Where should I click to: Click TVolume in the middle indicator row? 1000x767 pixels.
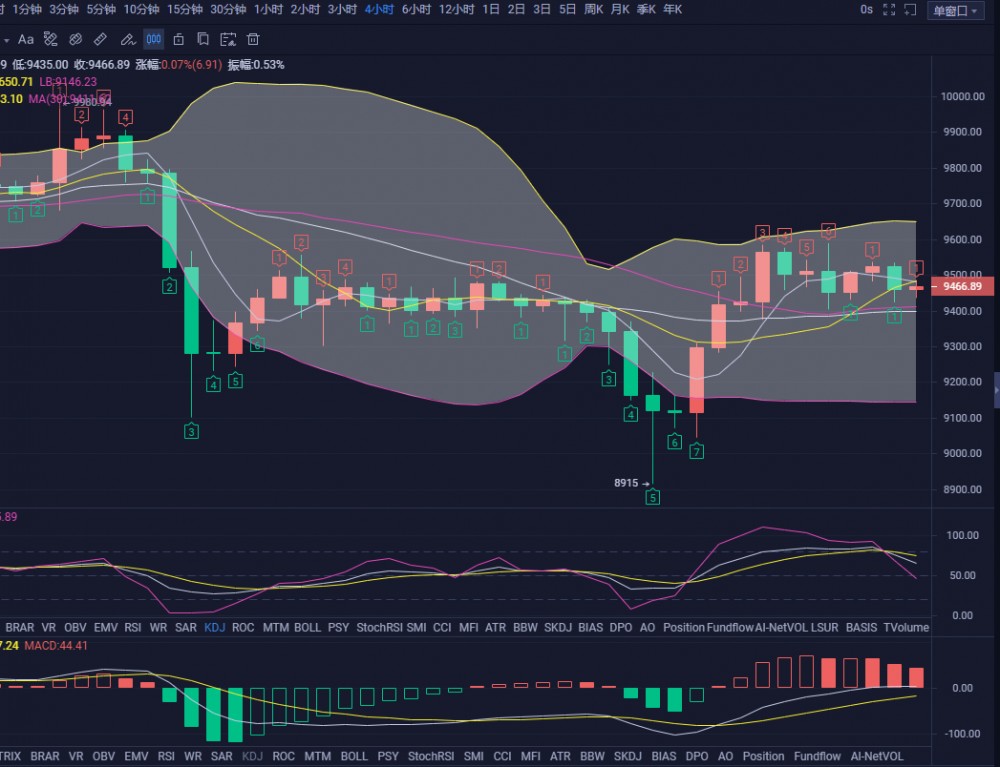click(906, 628)
